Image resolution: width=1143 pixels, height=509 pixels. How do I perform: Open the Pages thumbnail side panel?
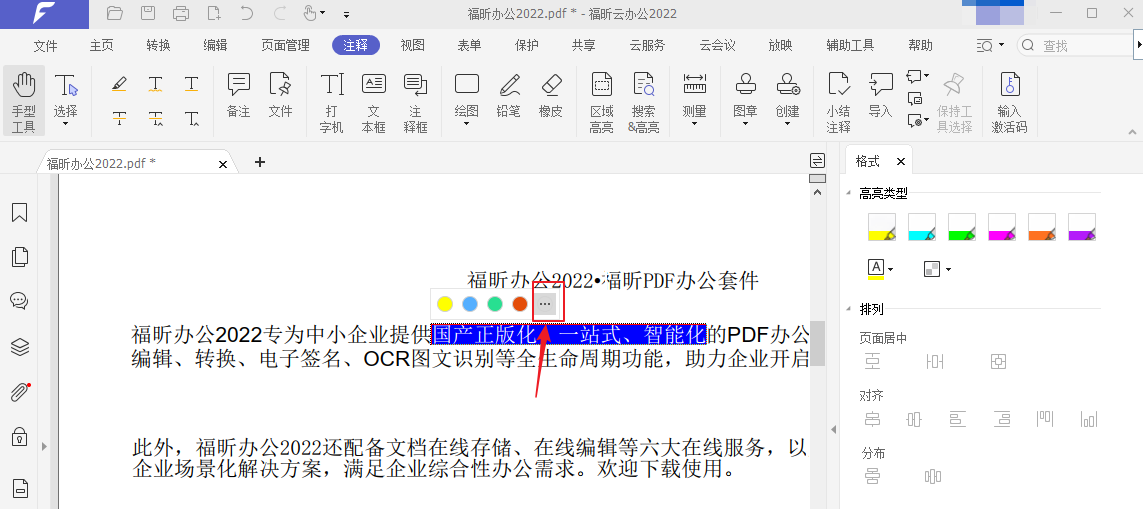[20, 257]
